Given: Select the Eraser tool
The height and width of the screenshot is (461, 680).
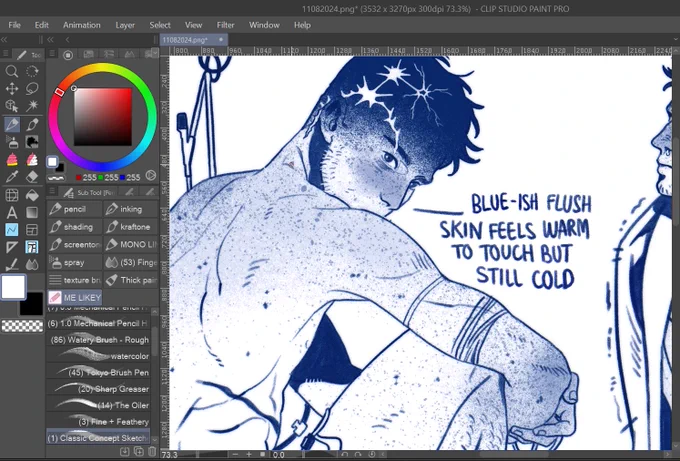Looking at the screenshot, I should click(x=32, y=177).
